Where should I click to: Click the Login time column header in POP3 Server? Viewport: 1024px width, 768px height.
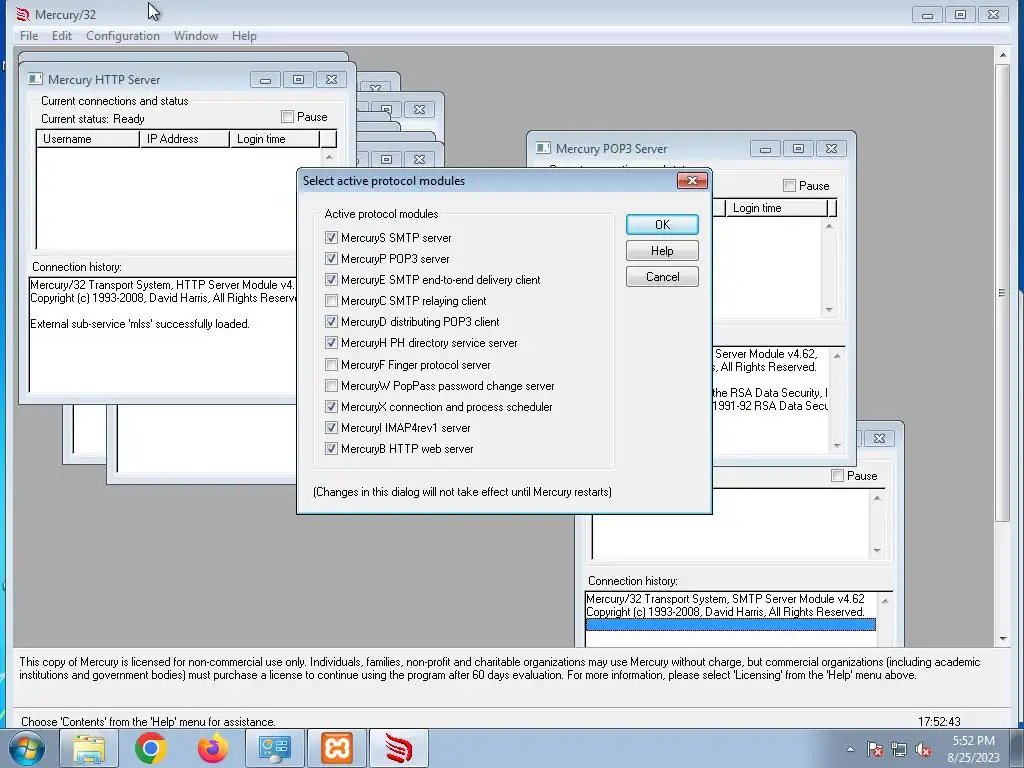pyautogui.click(x=777, y=208)
